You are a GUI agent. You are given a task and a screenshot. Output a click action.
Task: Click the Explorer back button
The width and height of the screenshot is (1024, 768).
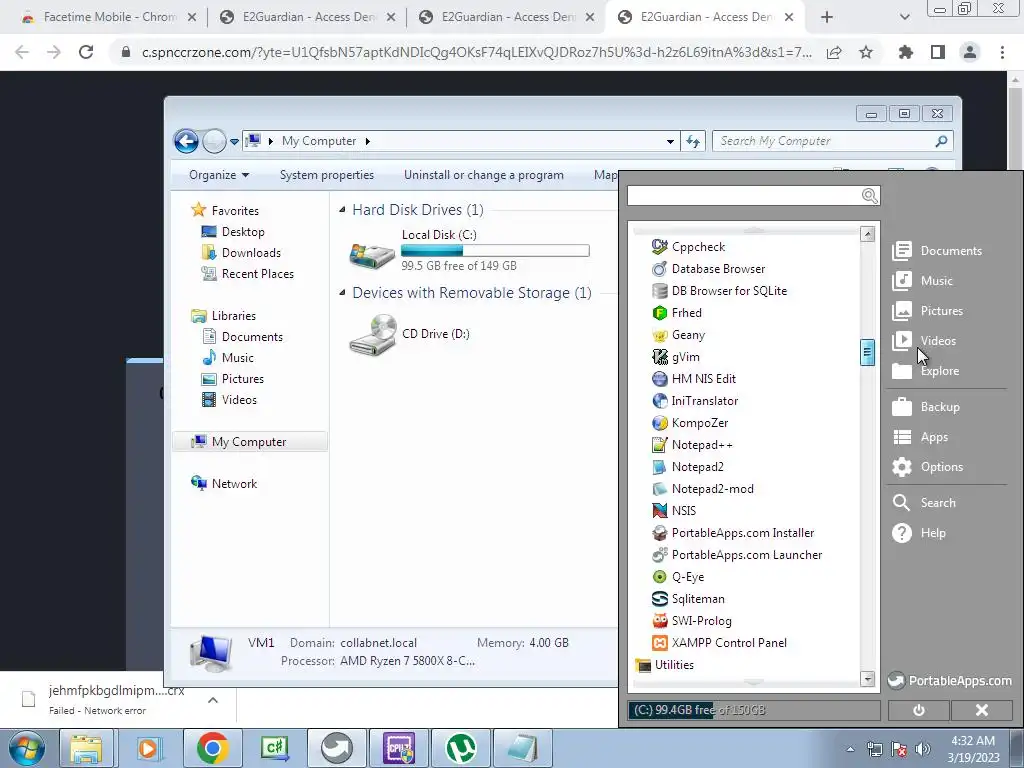point(186,141)
